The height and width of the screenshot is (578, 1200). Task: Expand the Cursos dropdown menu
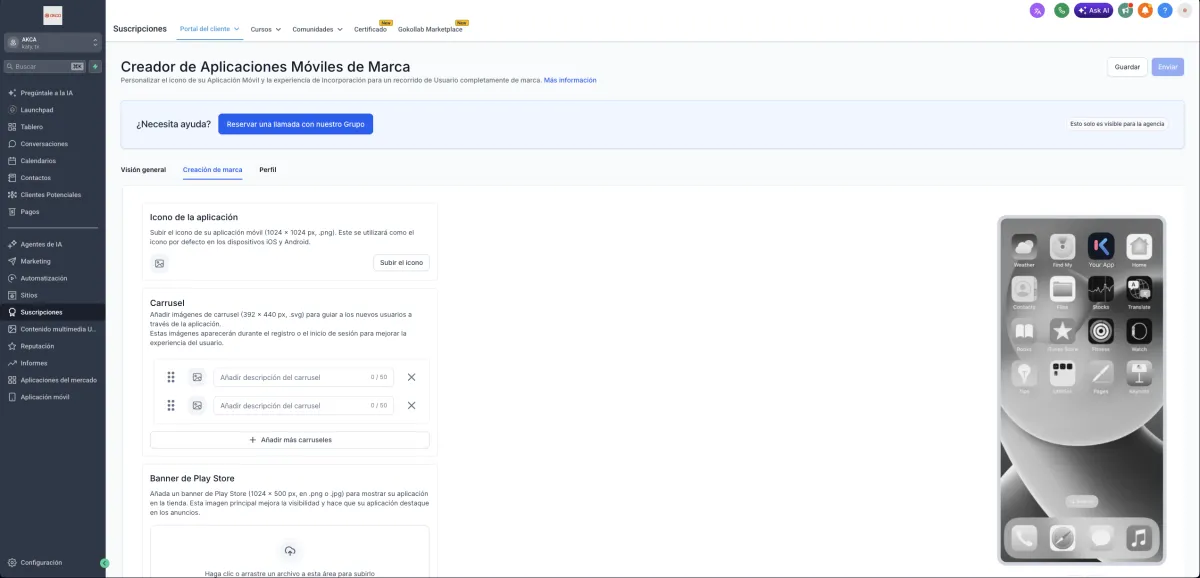point(265,30)
